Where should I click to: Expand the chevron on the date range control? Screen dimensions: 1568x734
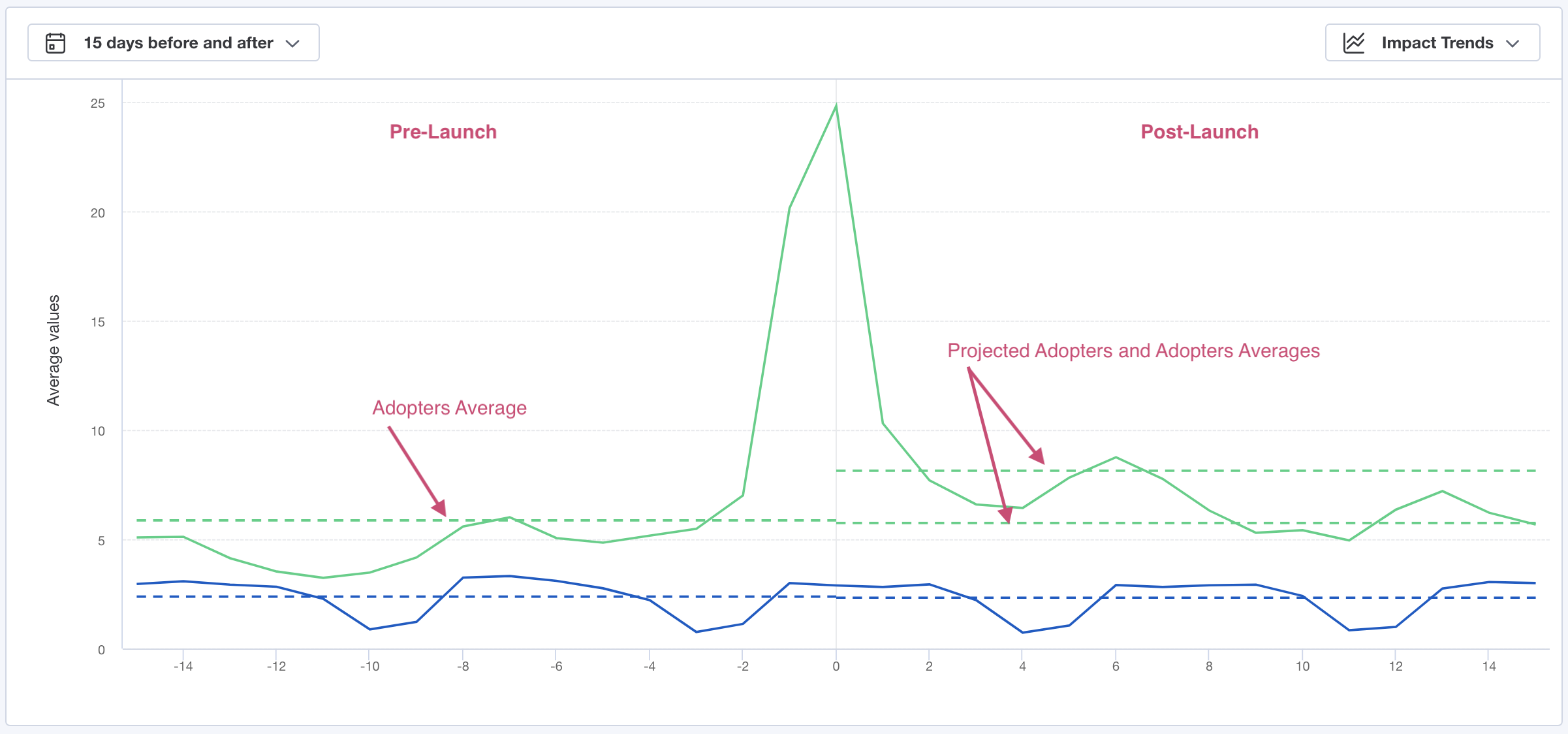294,43
